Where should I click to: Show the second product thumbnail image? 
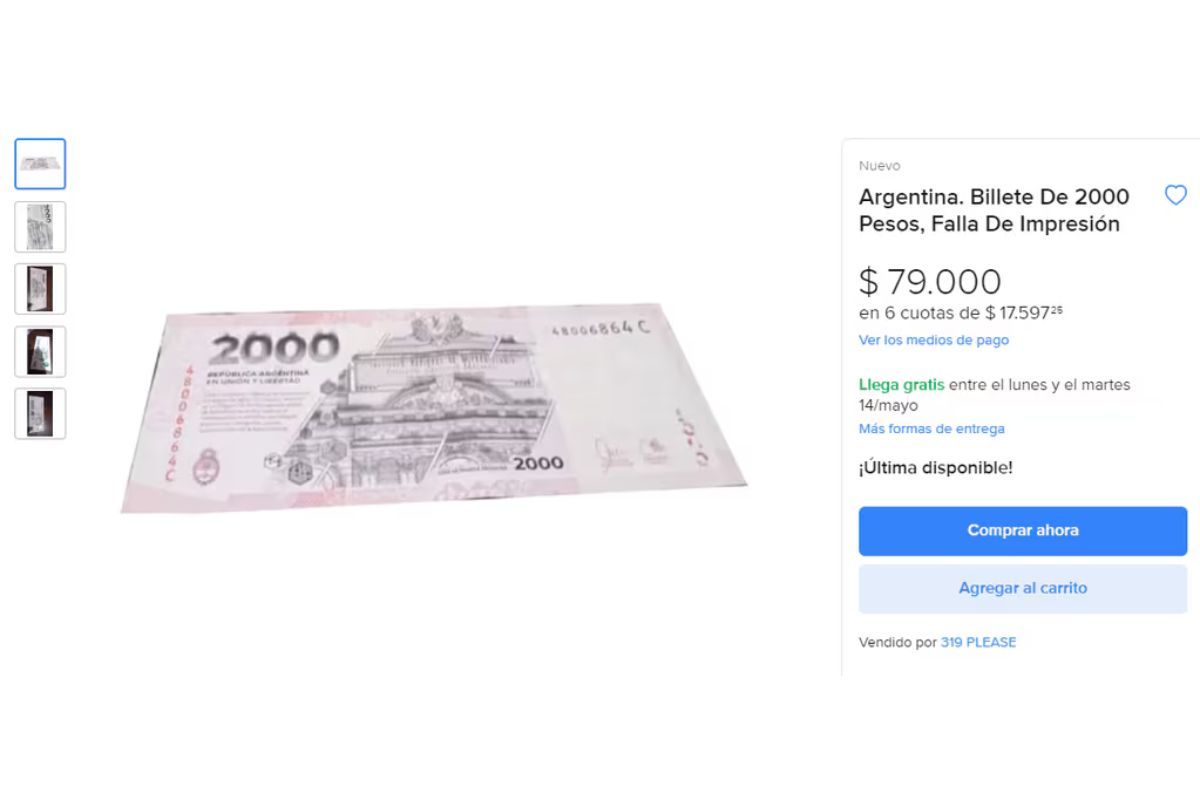coord(40,227)
